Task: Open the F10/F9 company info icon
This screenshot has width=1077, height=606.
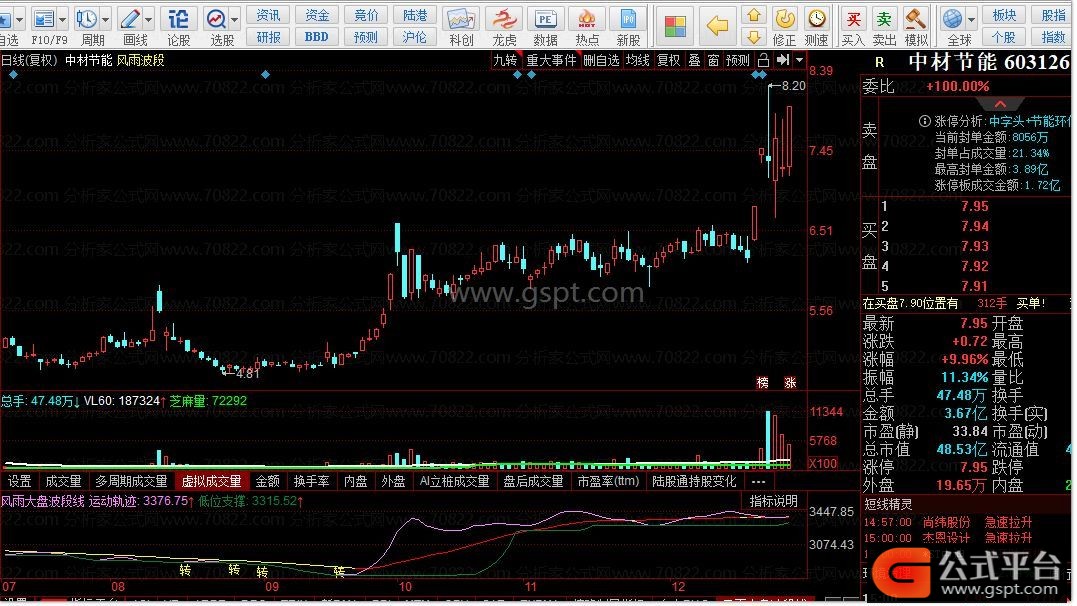Action: tap(43, 19)
